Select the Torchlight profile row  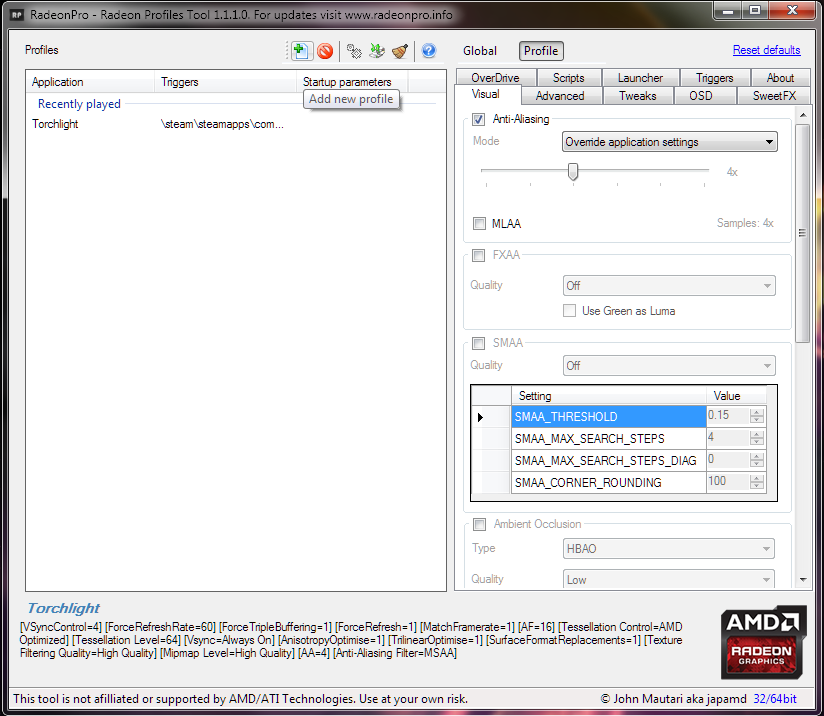[x=231, y=124]
